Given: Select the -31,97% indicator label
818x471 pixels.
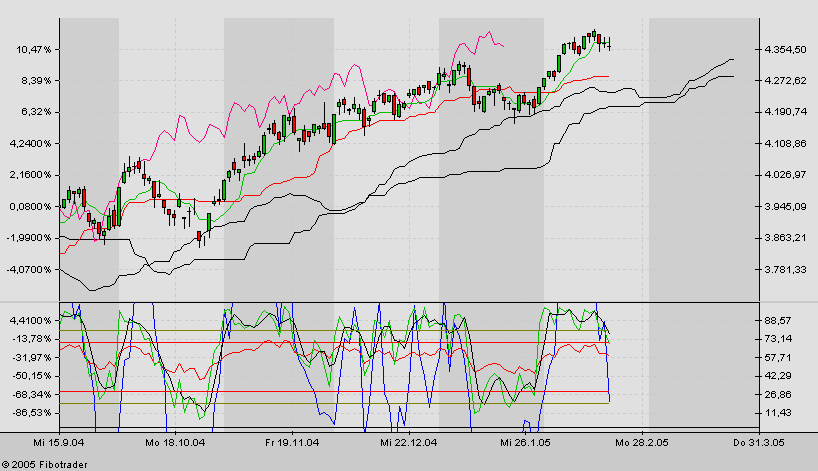Looking at the screenshot, I should point(31,357).
